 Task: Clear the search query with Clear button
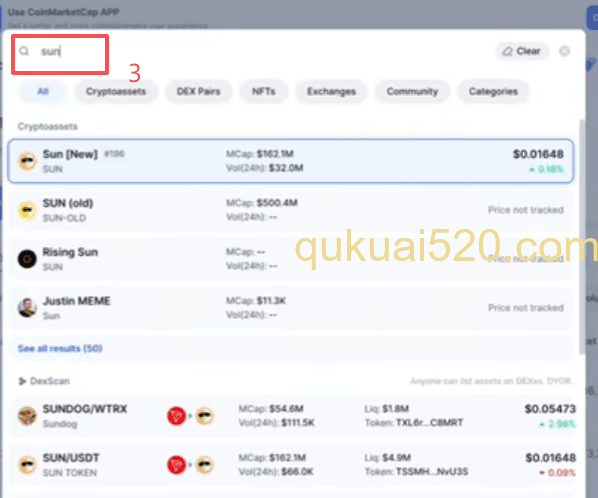point(522,51)
